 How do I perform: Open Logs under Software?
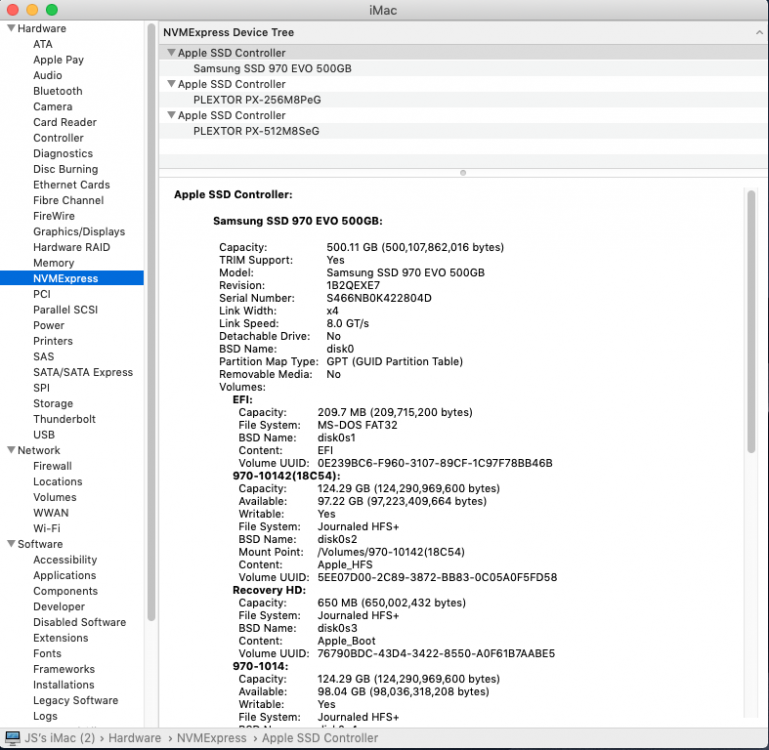point(45,716)
